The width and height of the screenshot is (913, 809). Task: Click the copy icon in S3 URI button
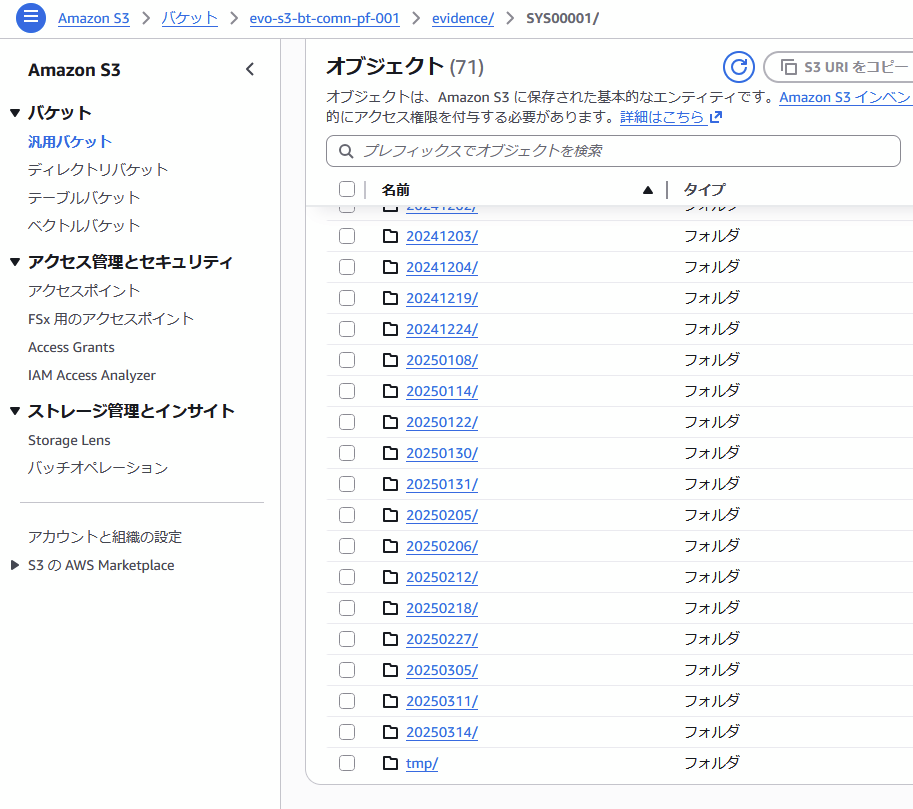click(789, 67)
